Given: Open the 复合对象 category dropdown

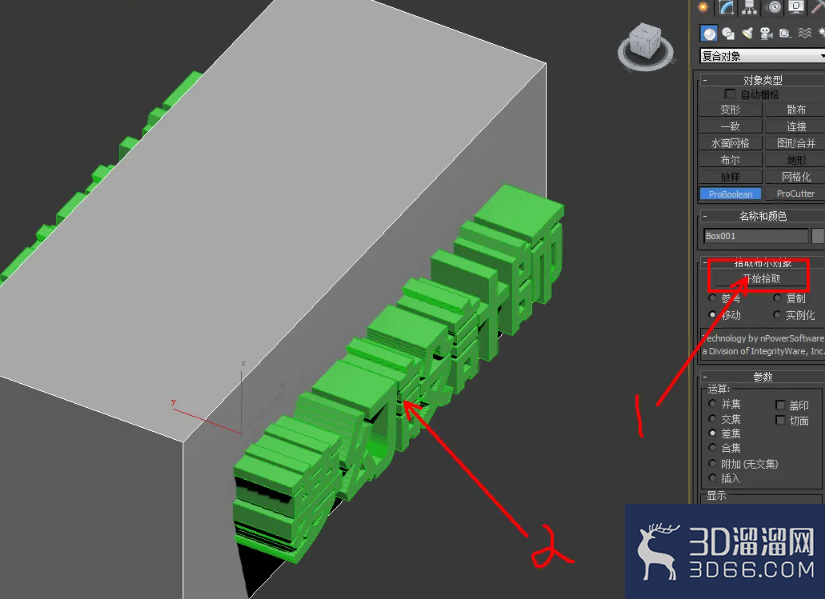Looking at the screenshot, I should point(762,56).
